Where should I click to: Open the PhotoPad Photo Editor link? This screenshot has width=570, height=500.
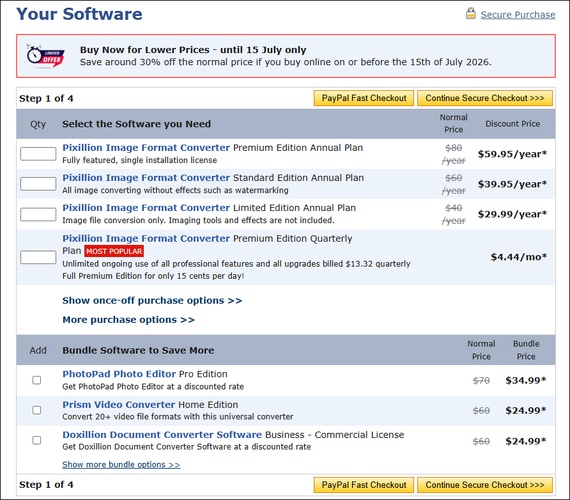pyautogui.click(x=119, y=374)
